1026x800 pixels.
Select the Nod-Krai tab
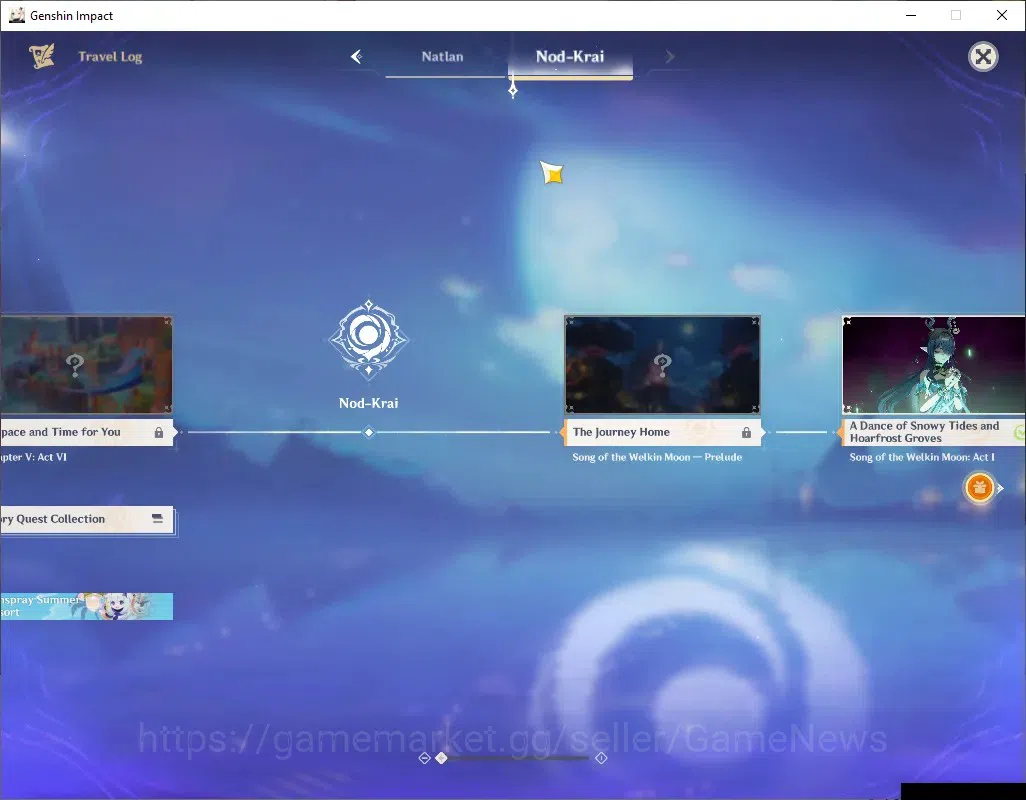pyautogui.click(x=570, y=57)
